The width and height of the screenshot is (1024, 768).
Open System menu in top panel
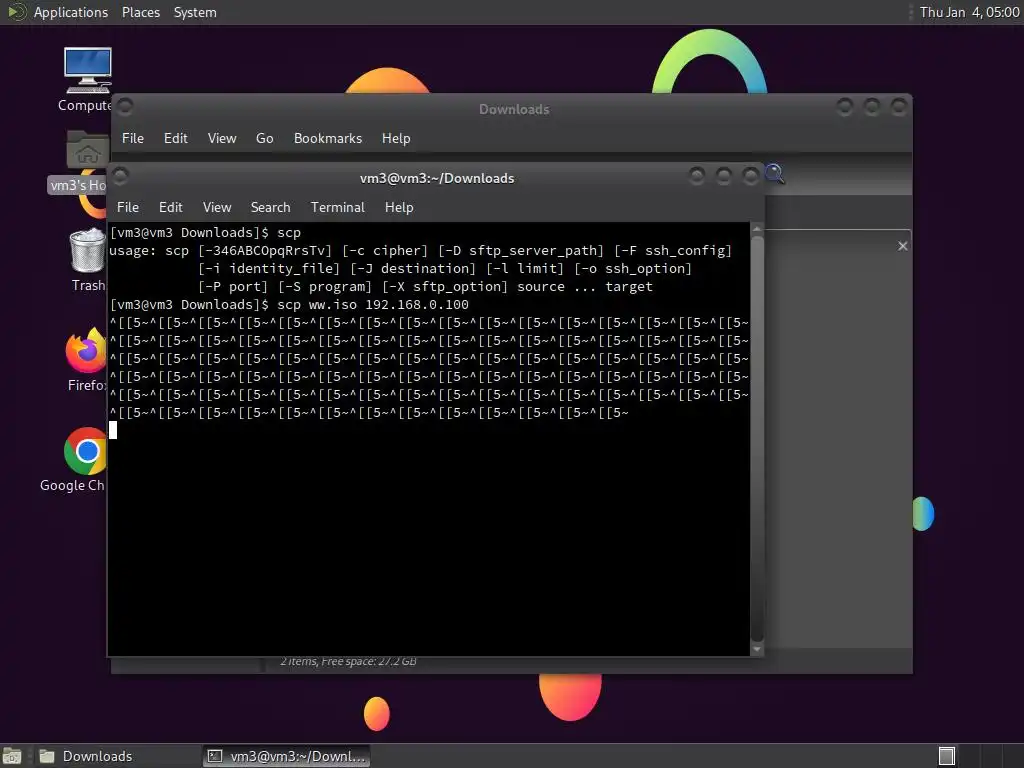point(195,12)
